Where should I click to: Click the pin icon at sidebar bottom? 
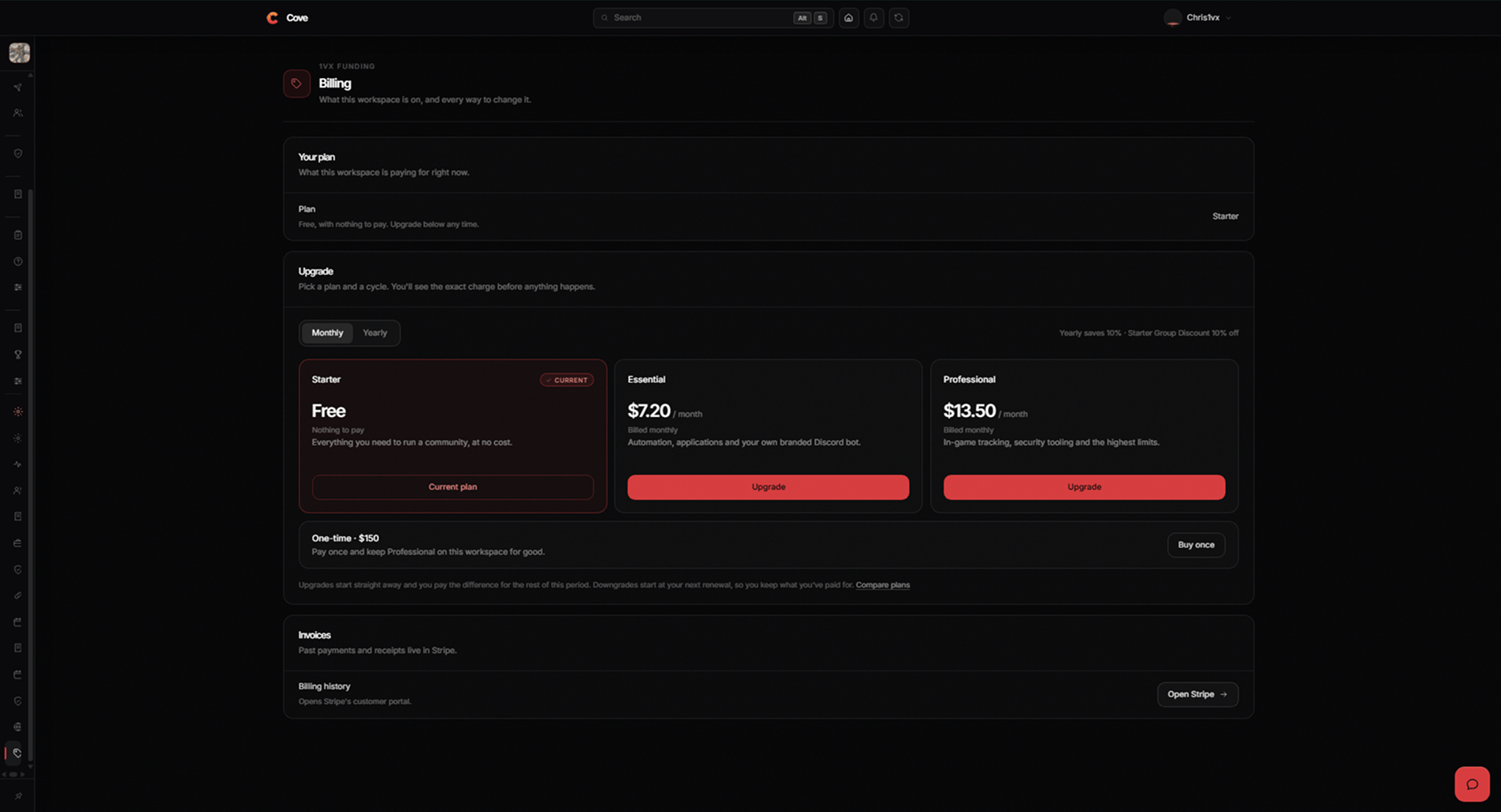tap(17, 796)
